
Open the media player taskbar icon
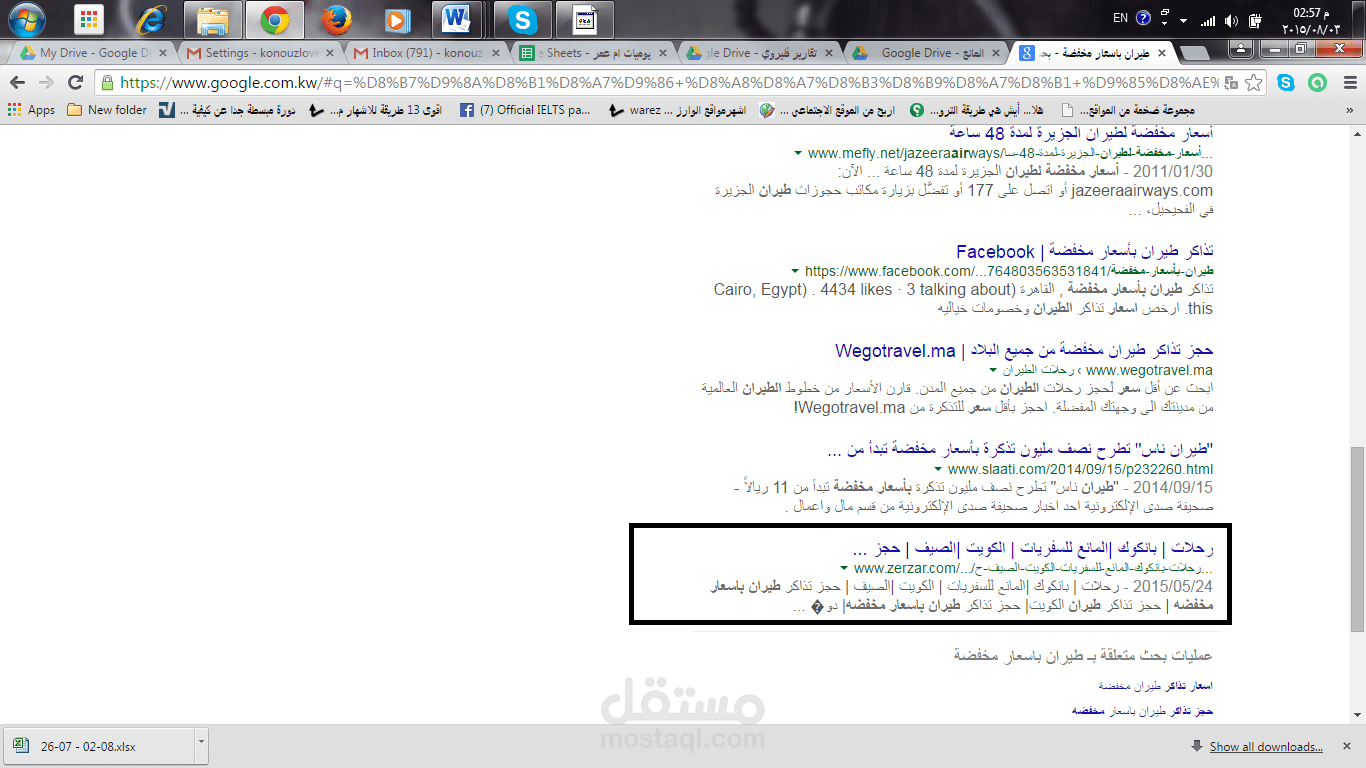(397, 19)
